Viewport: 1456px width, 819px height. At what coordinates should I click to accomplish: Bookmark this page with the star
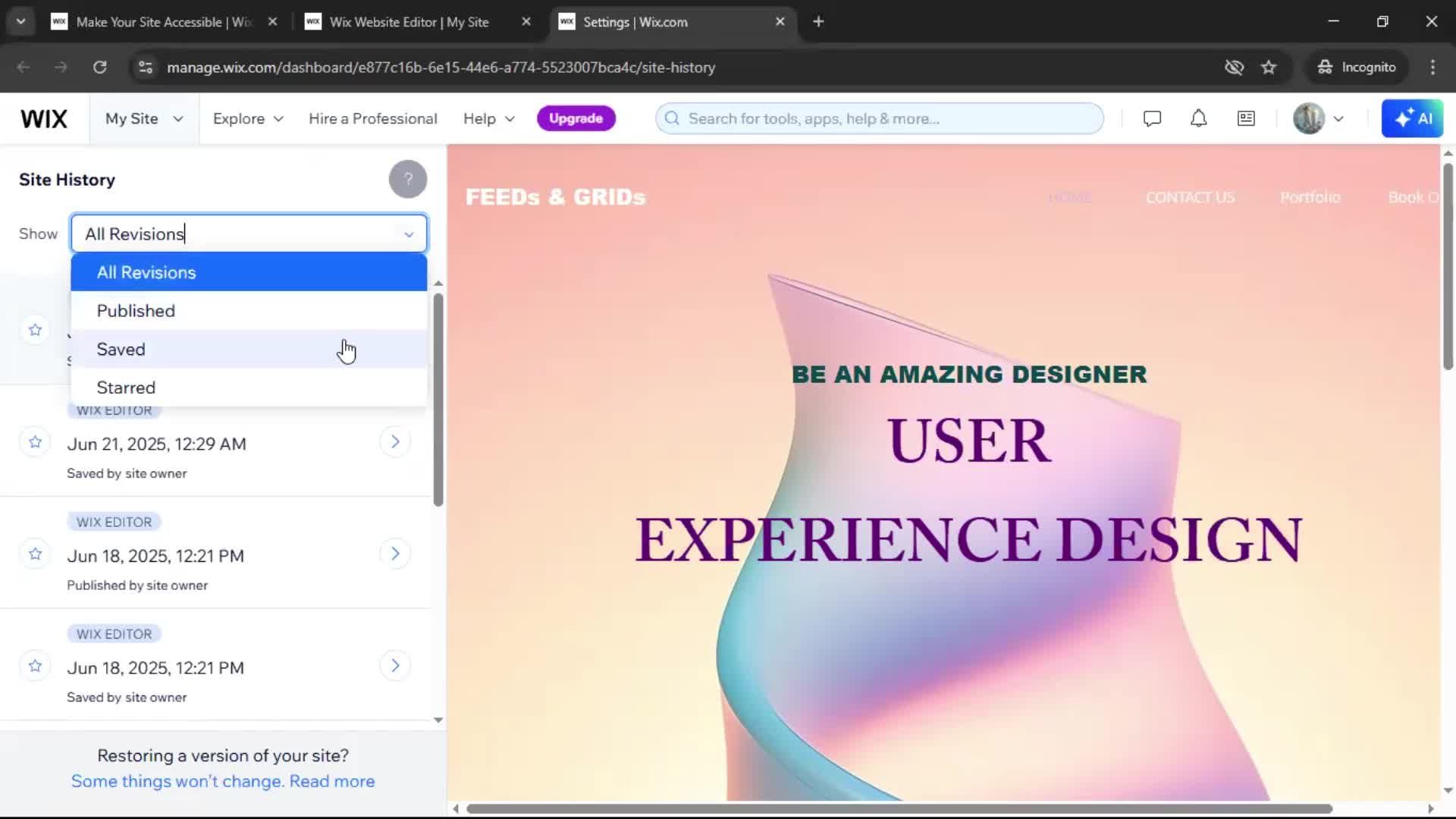point(1269,67)
